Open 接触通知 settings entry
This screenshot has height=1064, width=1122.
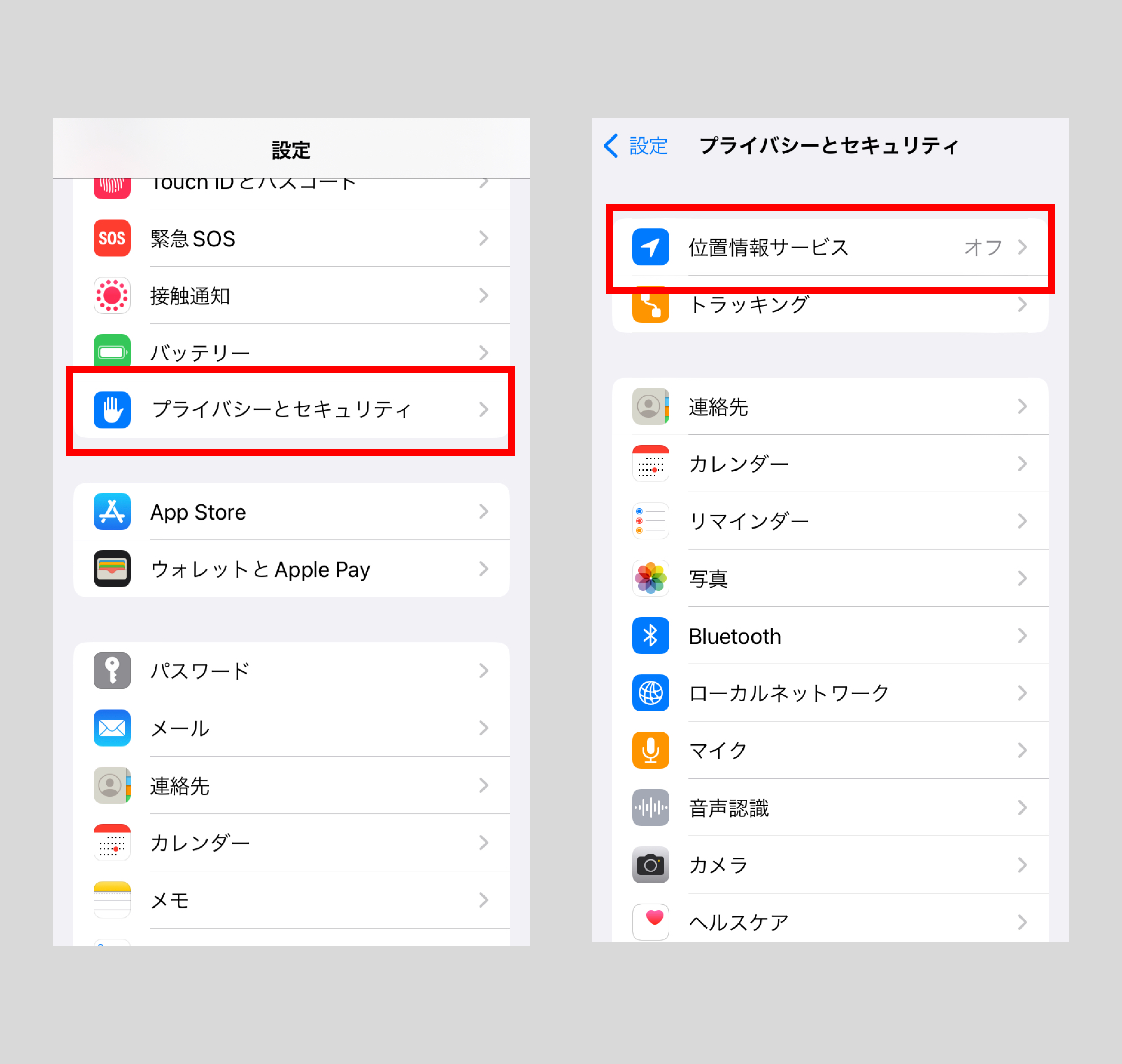click(291, 295)
